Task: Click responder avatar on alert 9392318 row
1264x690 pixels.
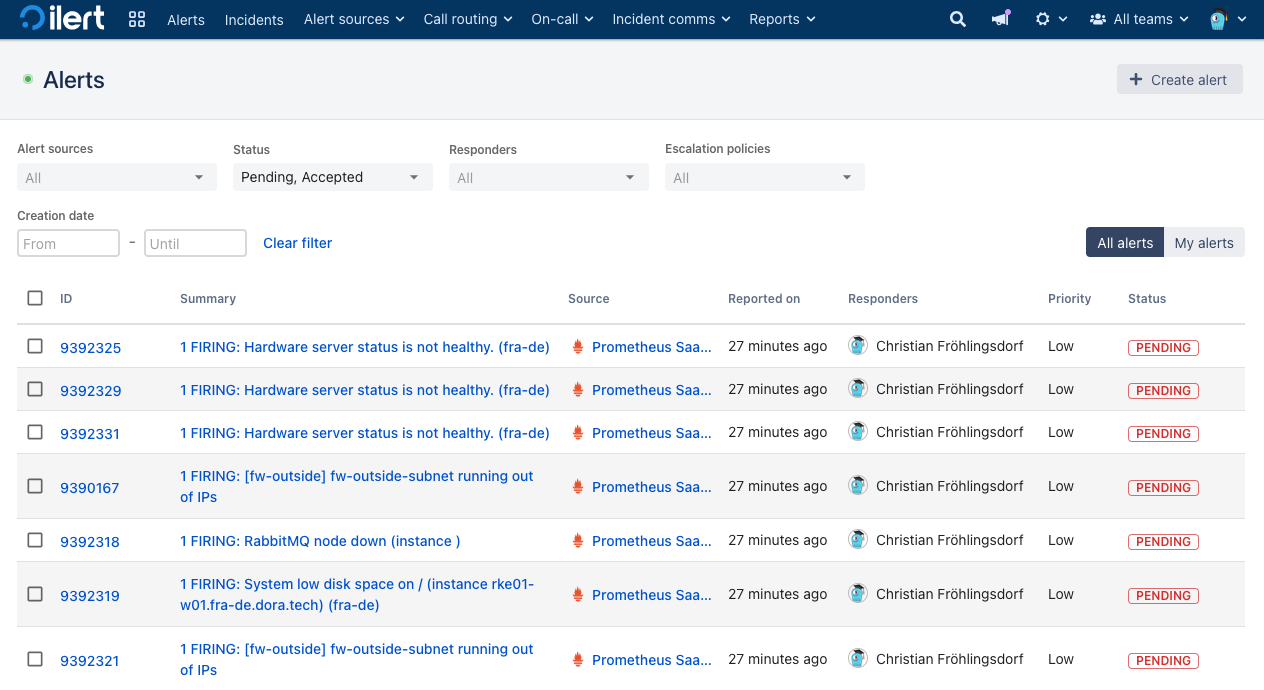Action: (x=858, y=540)
